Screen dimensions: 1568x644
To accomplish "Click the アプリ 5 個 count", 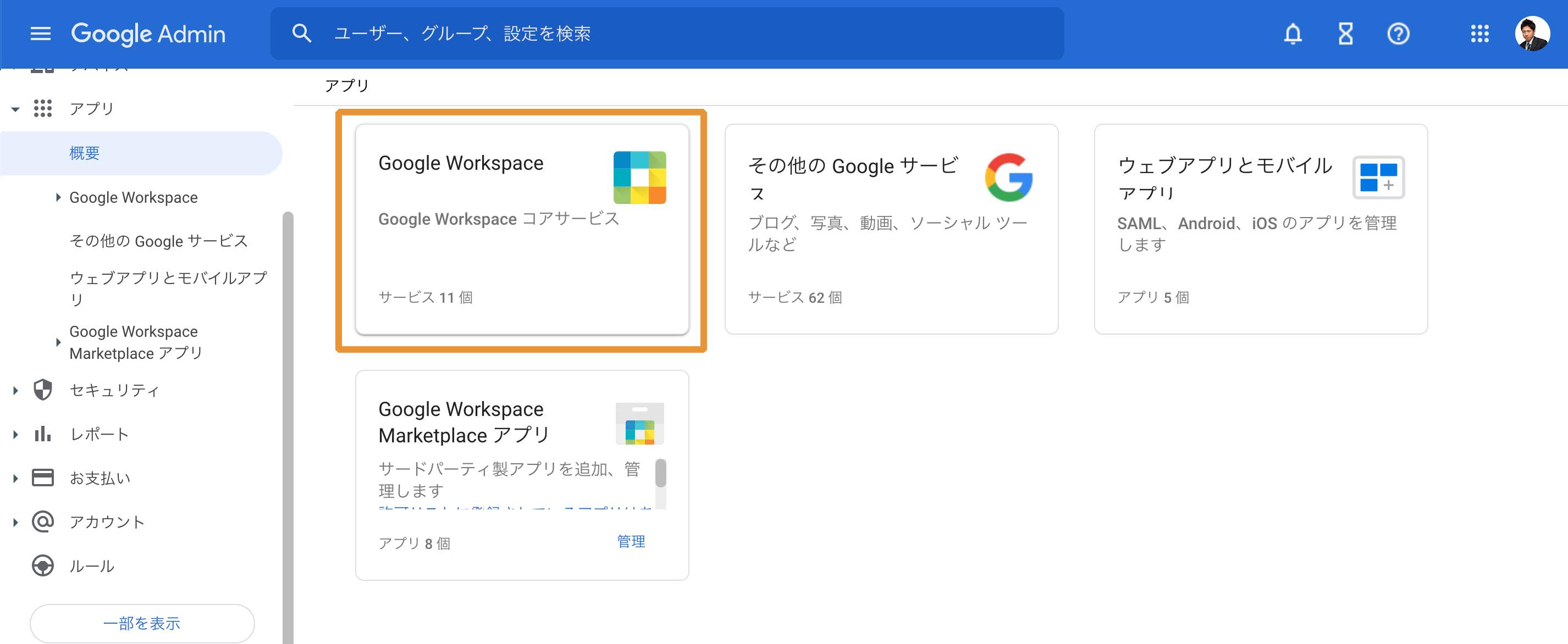I will tap(1153, 297).
